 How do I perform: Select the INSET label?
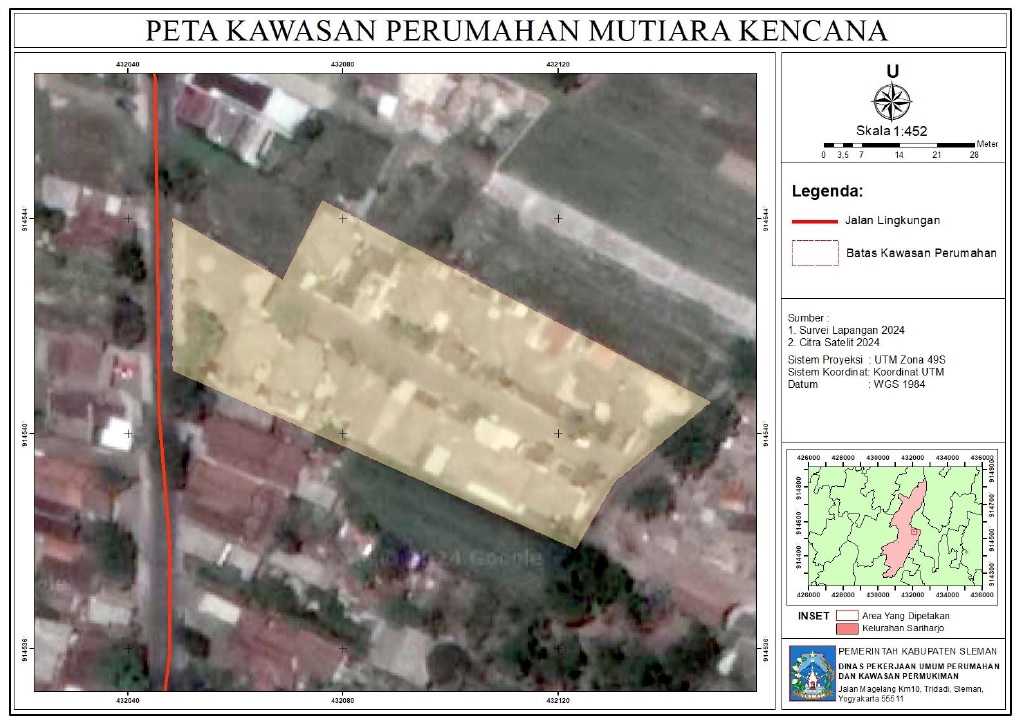[x=813, y=616]
